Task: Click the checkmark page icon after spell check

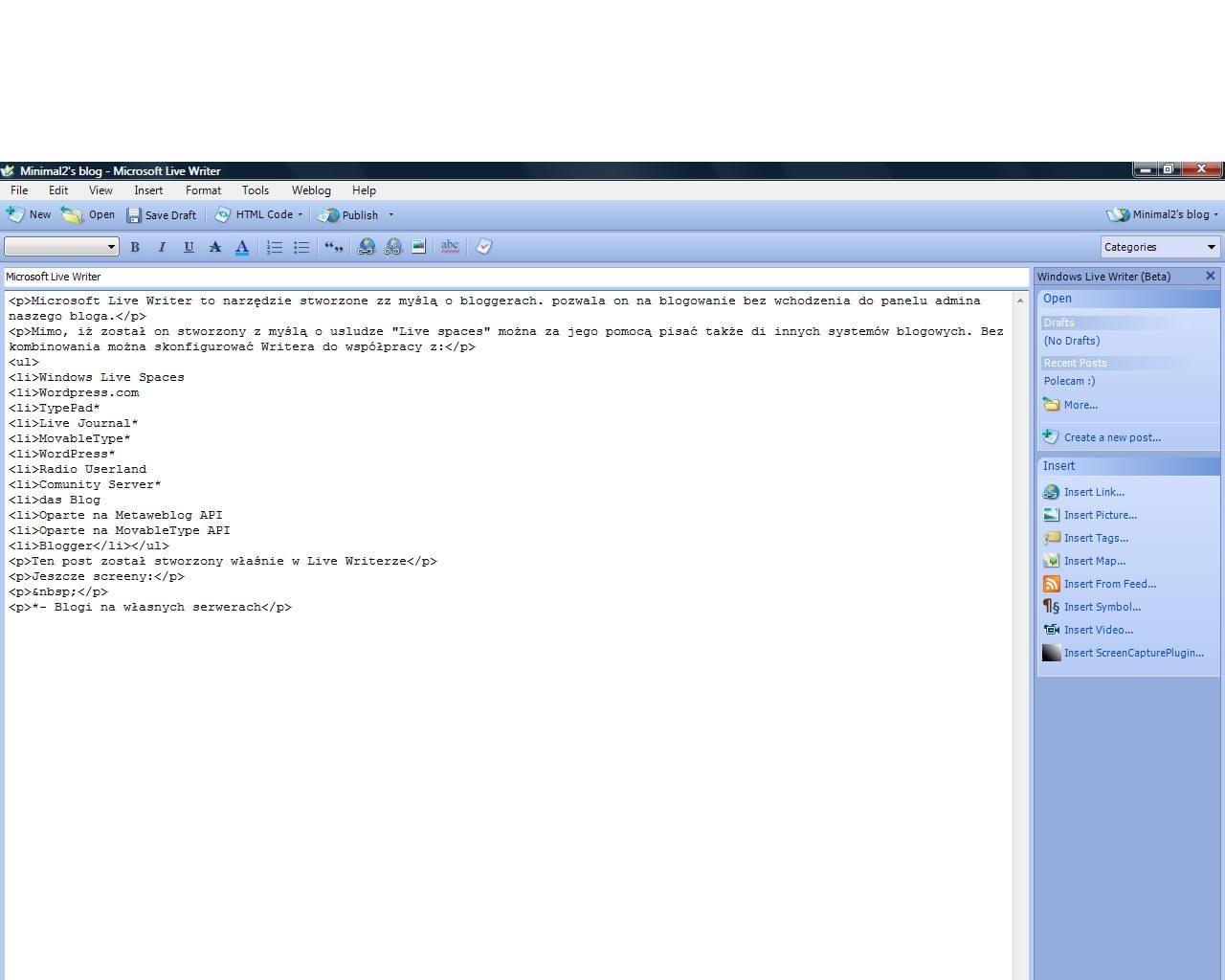Action: (483, 247)
